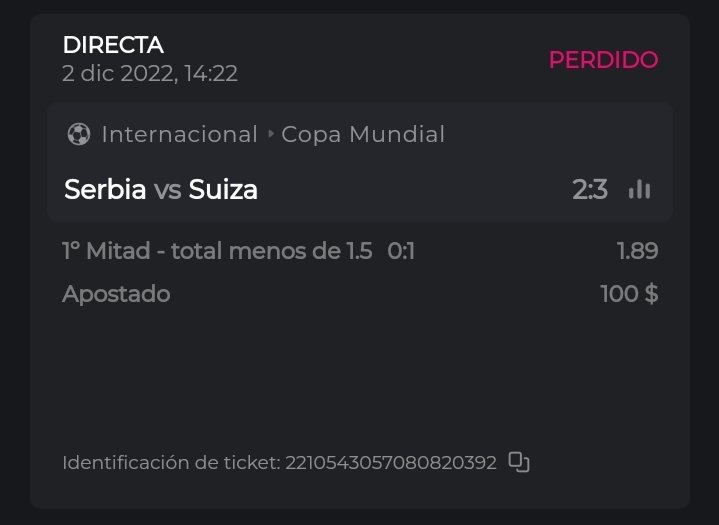Click the 1° Mitad total menos de 1.5 selection
This screenshot has width=719, height=525.
click(x=217, y=251)
